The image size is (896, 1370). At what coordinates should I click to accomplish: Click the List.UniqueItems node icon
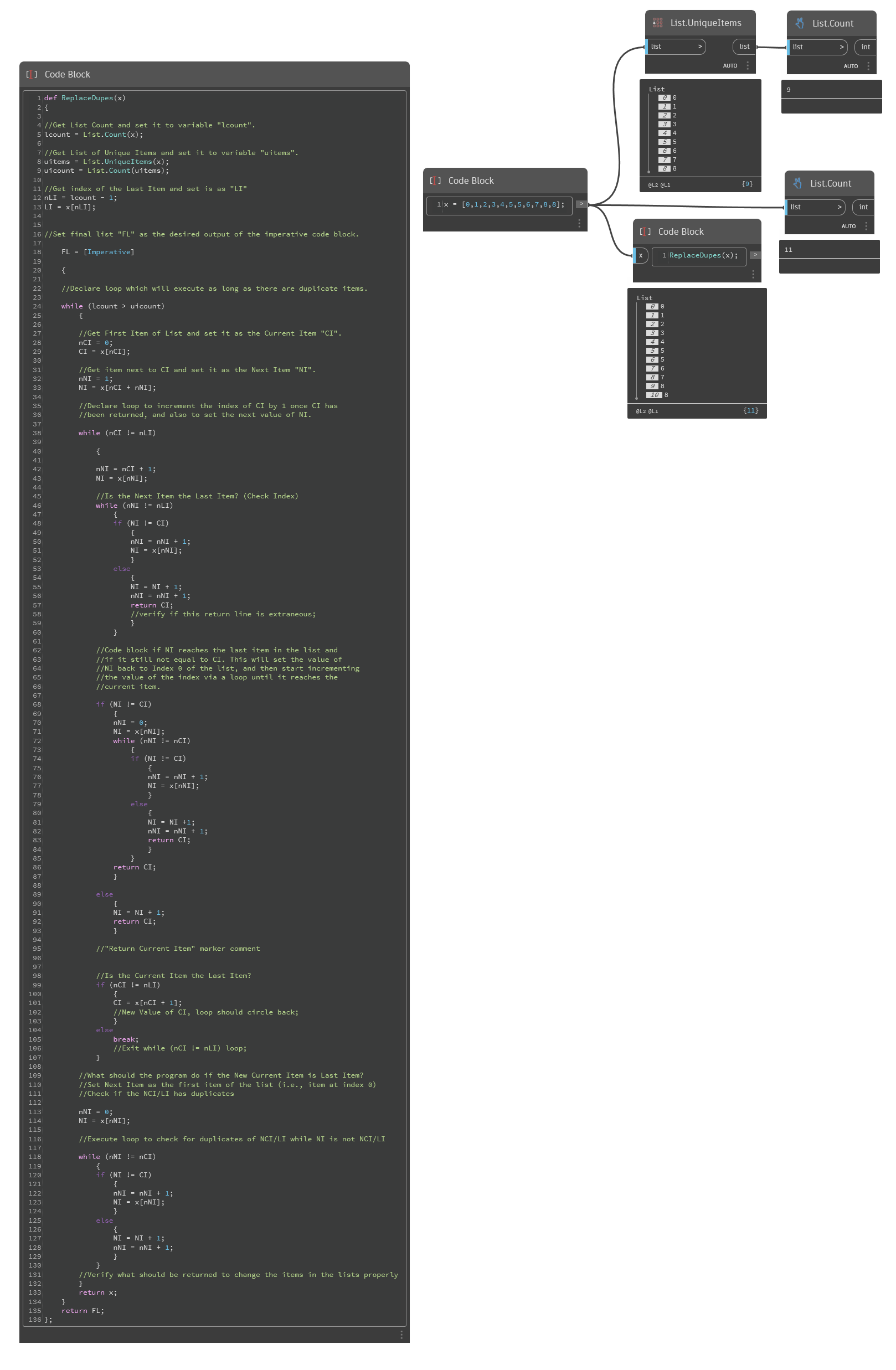point(657,23)
